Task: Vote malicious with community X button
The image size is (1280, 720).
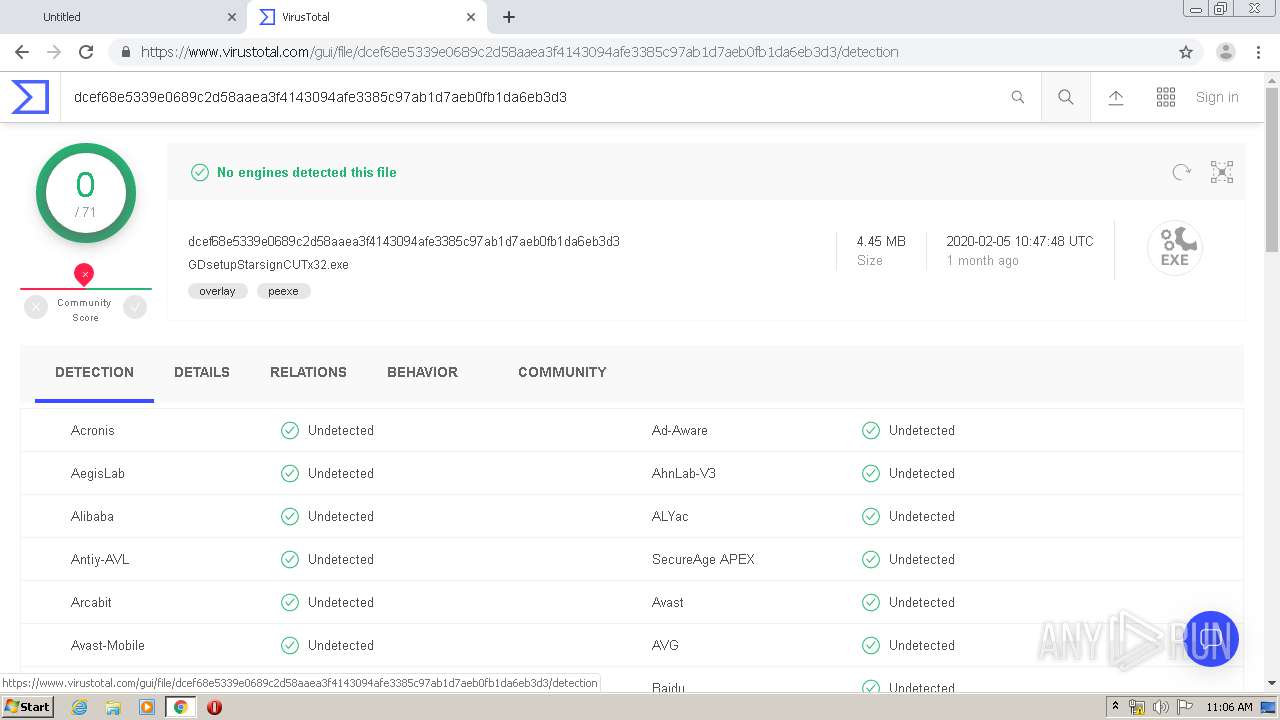Action: [x=36, y=308]
